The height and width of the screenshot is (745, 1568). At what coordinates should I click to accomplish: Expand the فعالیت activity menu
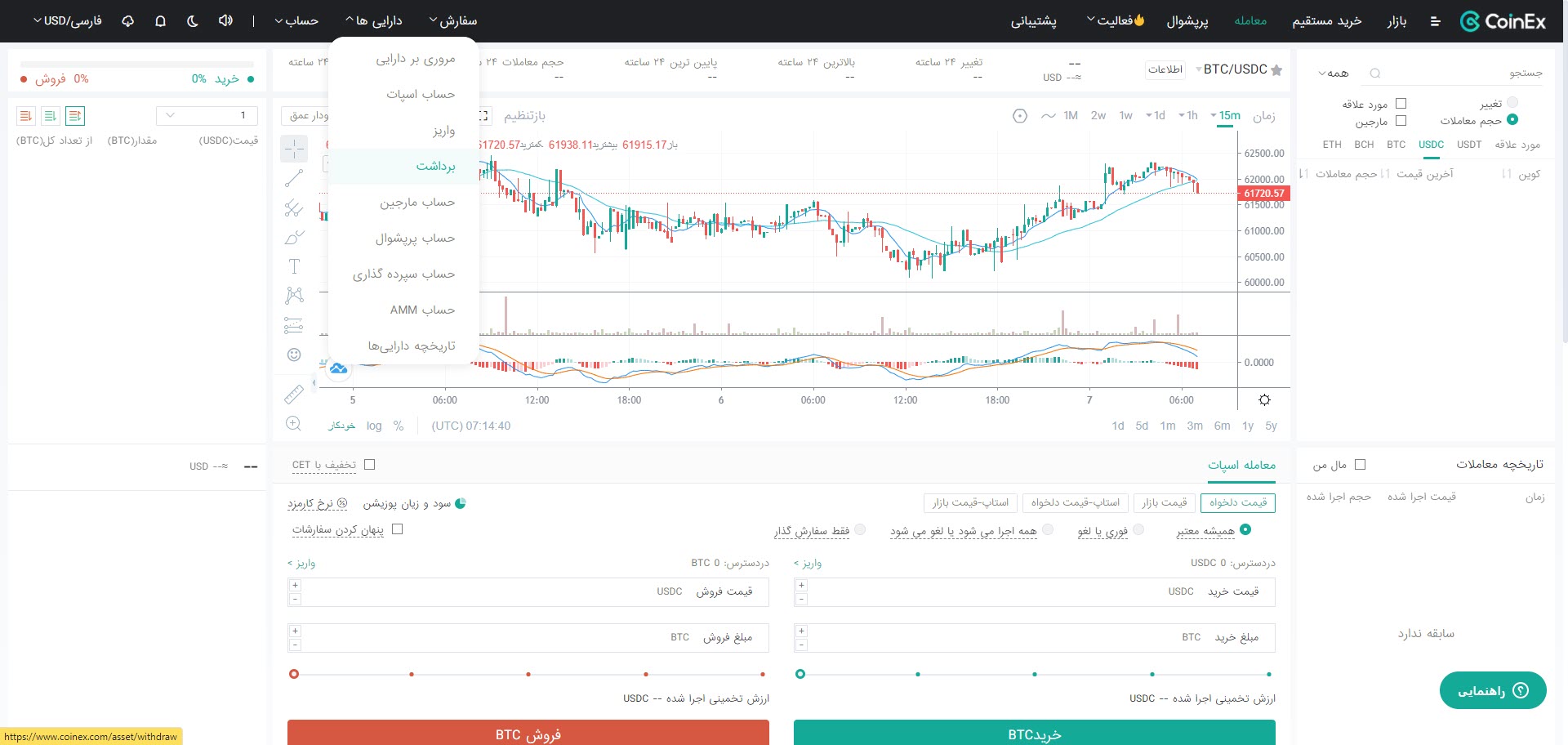1116,20
